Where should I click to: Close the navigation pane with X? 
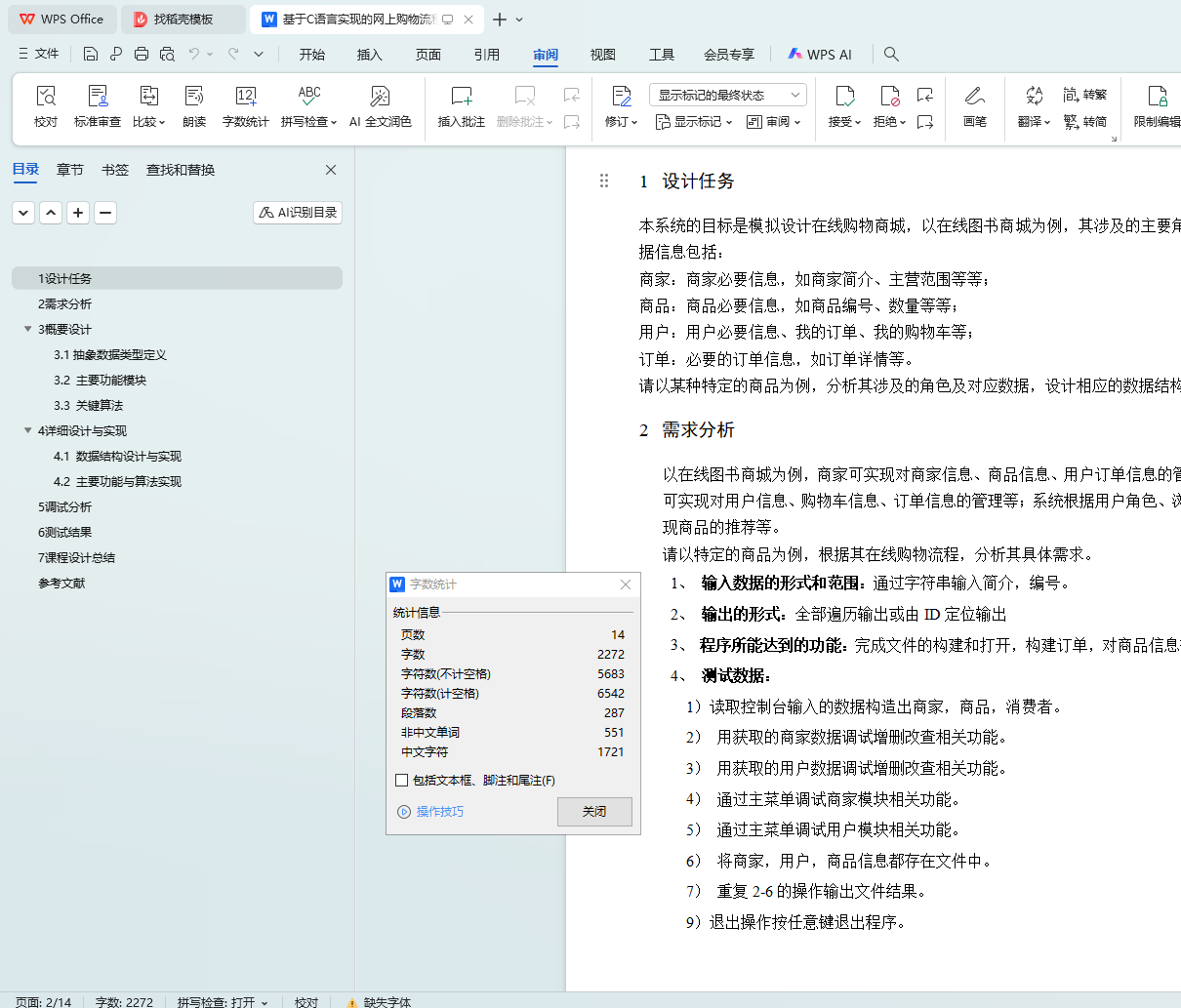point(331,170)
